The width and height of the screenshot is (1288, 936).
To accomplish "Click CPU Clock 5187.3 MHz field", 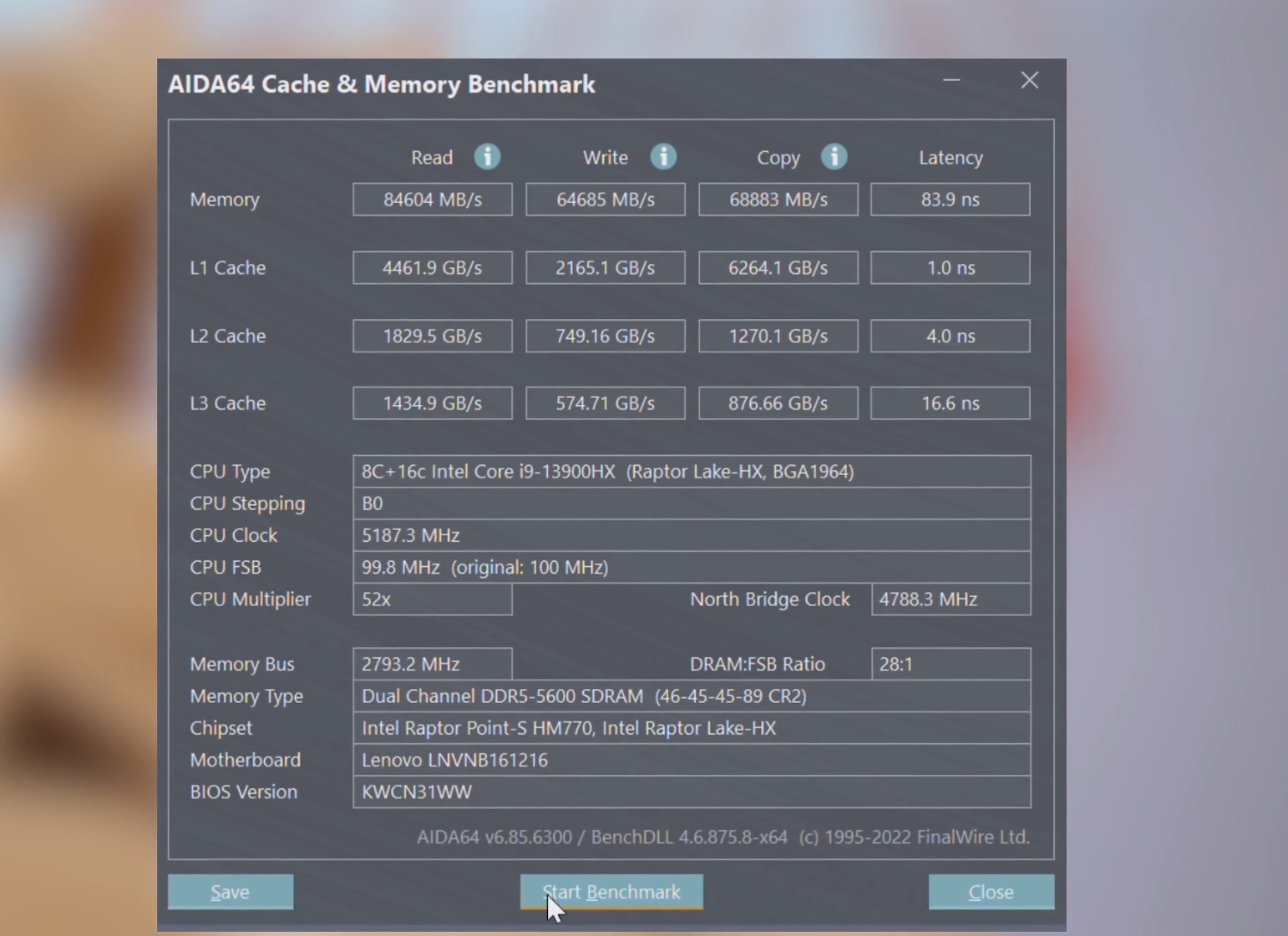I will (x=692, y=535).
